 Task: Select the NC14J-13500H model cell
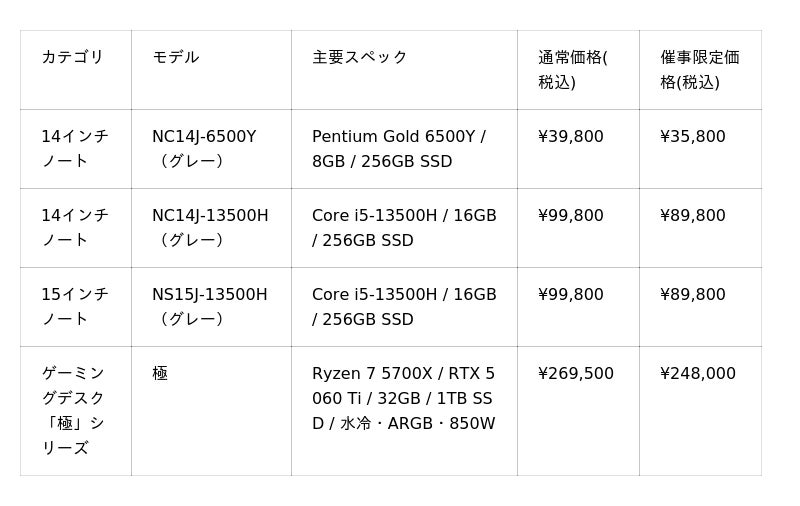210,227
